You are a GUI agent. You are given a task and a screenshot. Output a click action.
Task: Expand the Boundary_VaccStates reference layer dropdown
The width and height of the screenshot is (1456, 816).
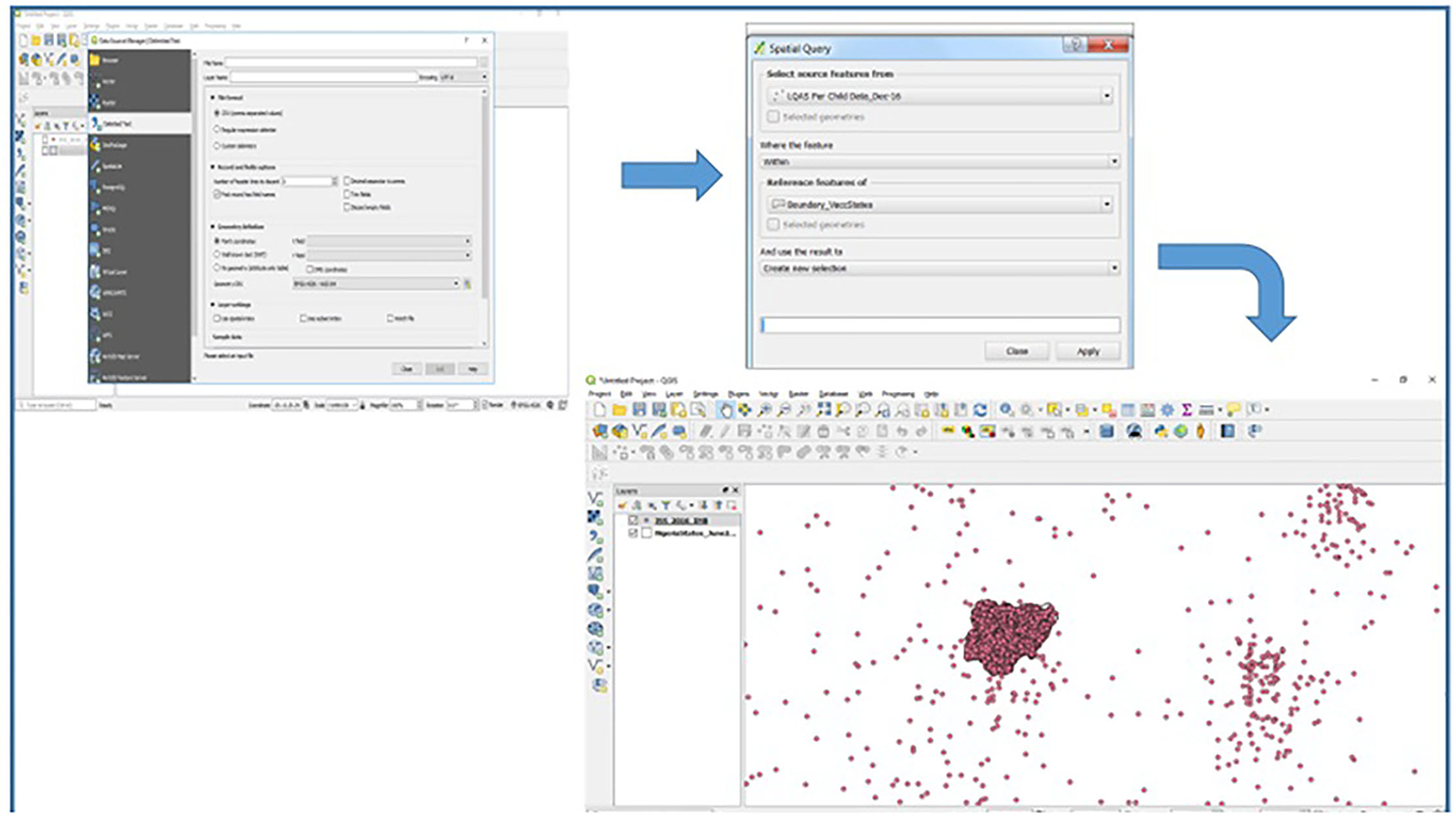point(1106,204)
